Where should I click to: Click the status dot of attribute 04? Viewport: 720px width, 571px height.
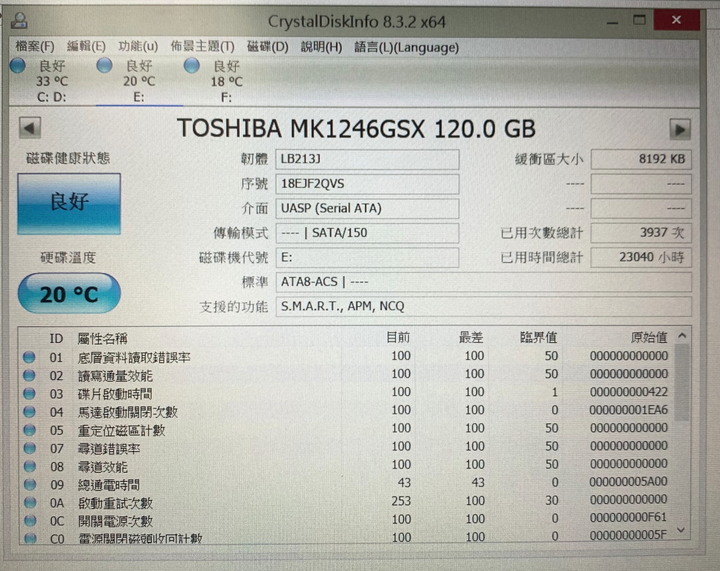(x=29, y=412)
